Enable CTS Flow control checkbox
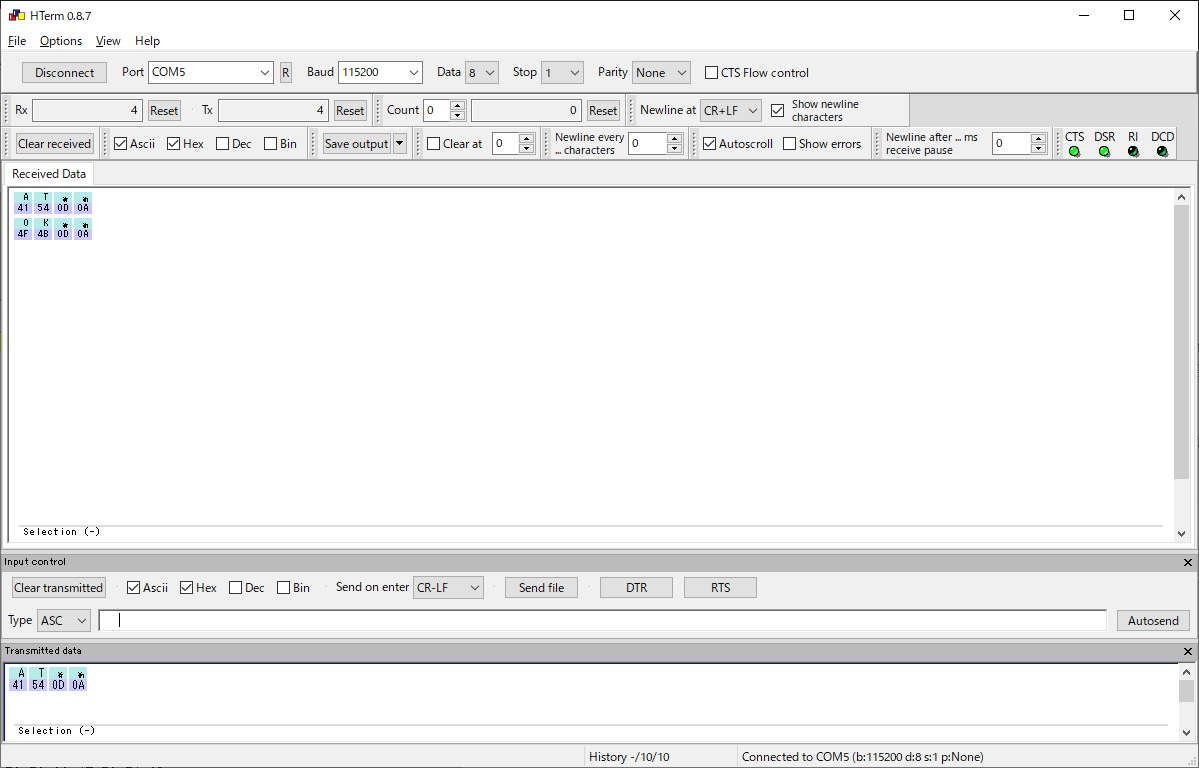The height and width of the screenshot is (768, 1199). coord(712,73)
